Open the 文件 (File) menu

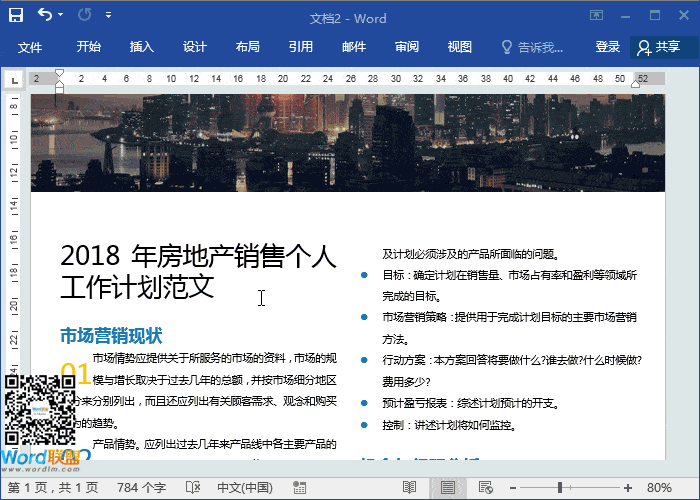tap(30, 47)
